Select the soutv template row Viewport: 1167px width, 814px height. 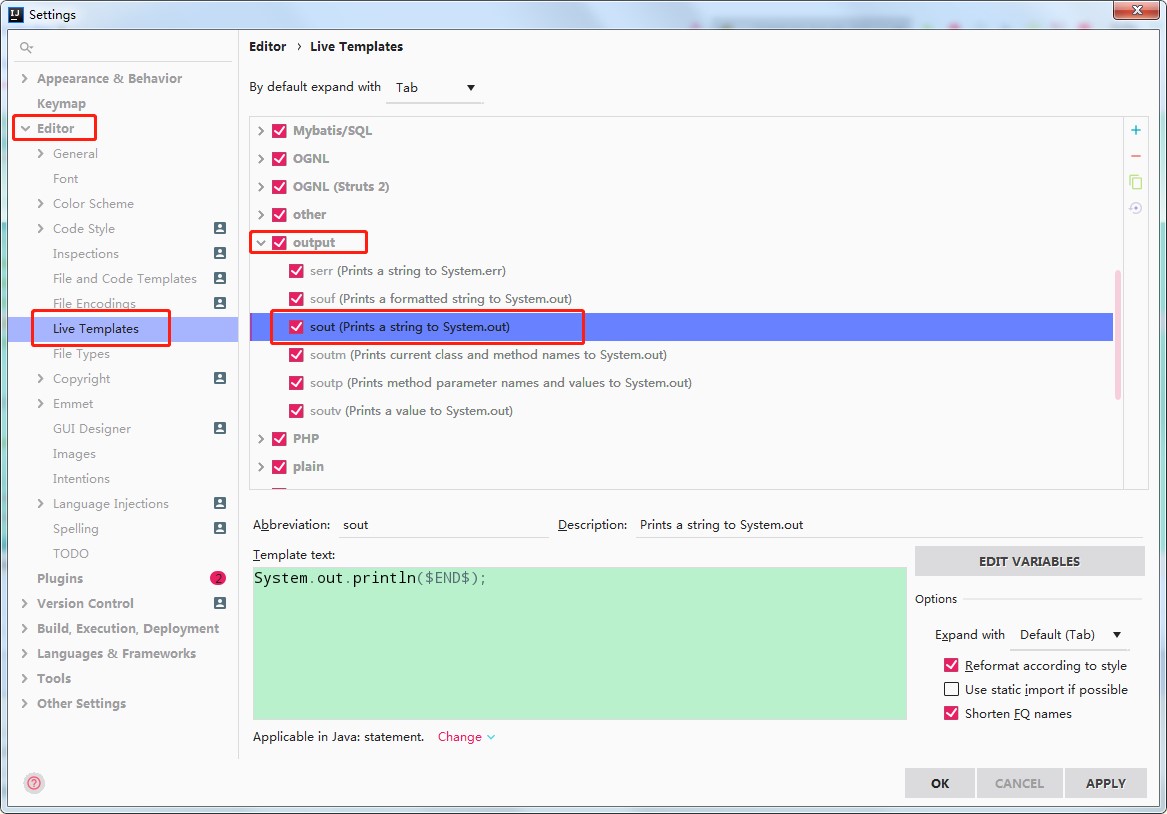tap(681, 411)
